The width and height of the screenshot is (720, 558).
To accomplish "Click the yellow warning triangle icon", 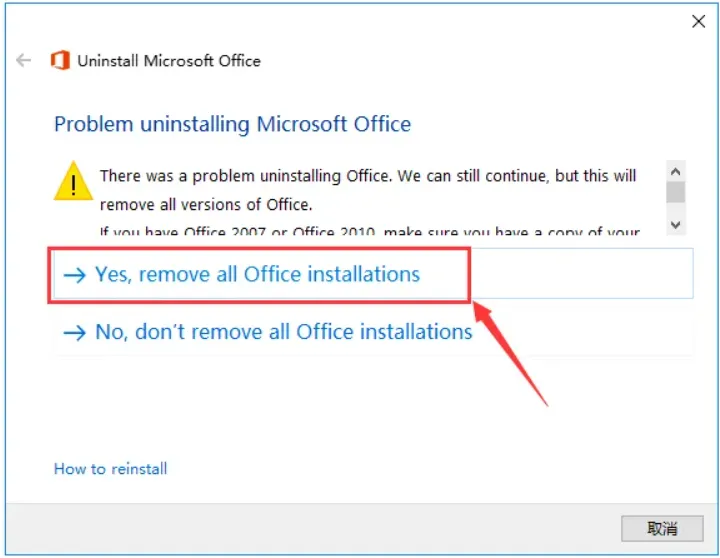I will click(x=73, y=182).
